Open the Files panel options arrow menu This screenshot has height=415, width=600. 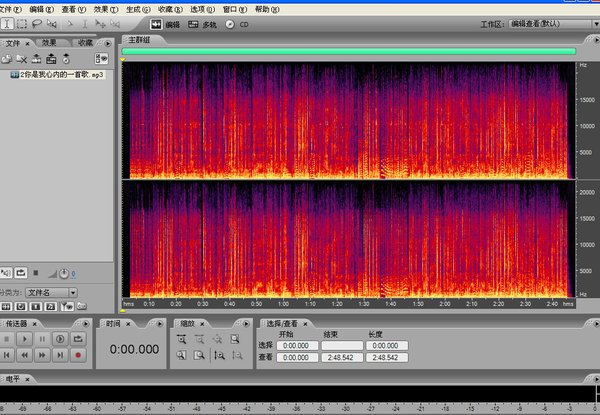coord(108,43)
